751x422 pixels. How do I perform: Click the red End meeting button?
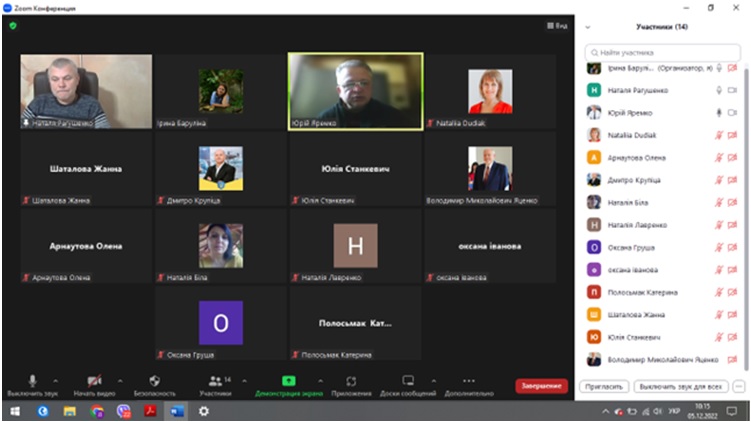pyautogui.click(x=541, y=386)
